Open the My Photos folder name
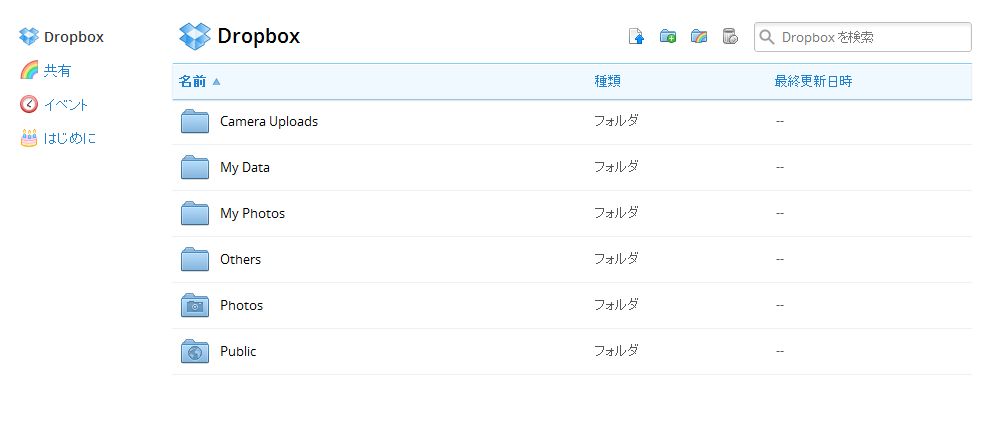 point(252,213)
